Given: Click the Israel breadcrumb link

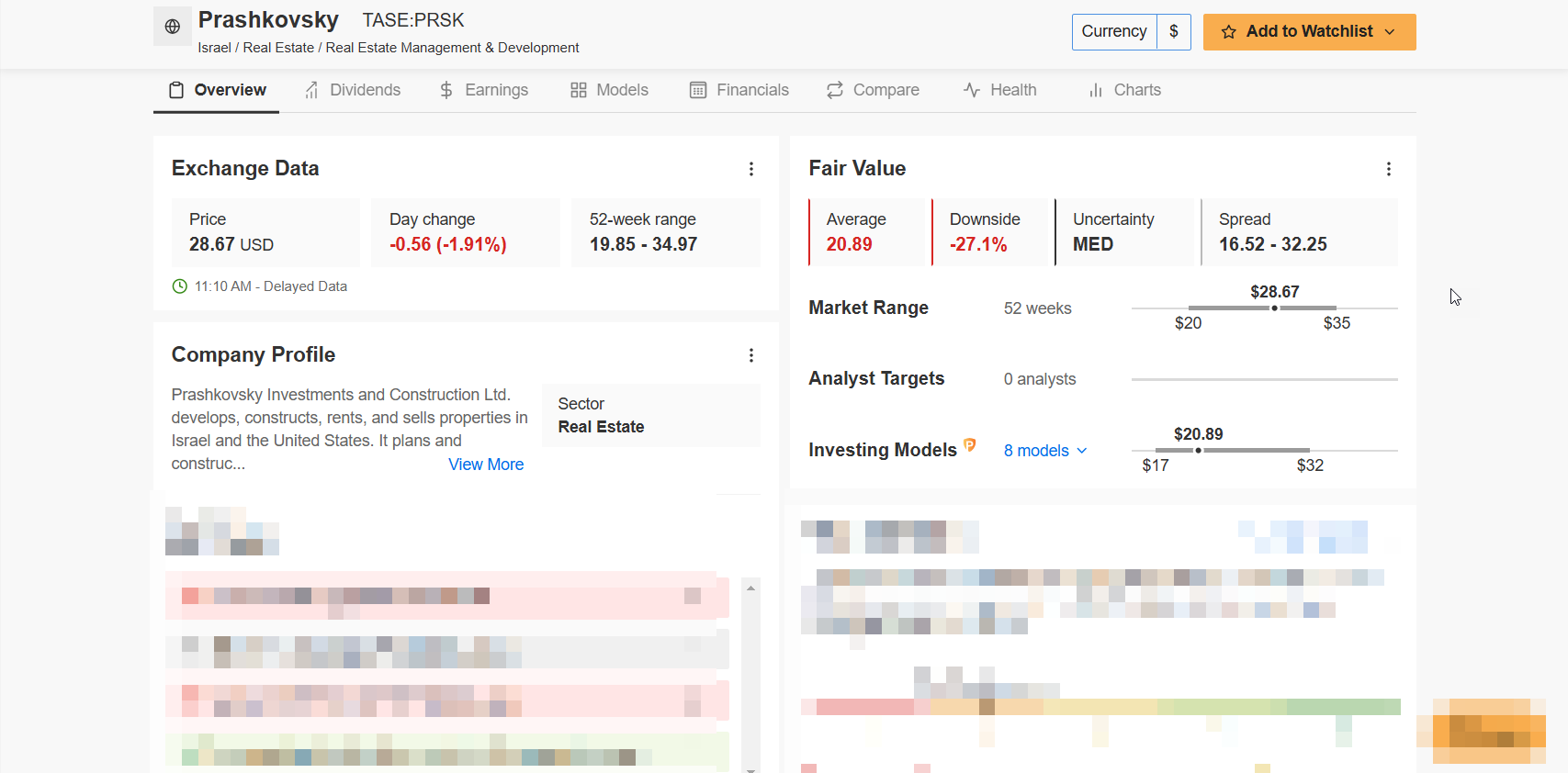Looking at the screenshot, I should [x=214, y=48].
